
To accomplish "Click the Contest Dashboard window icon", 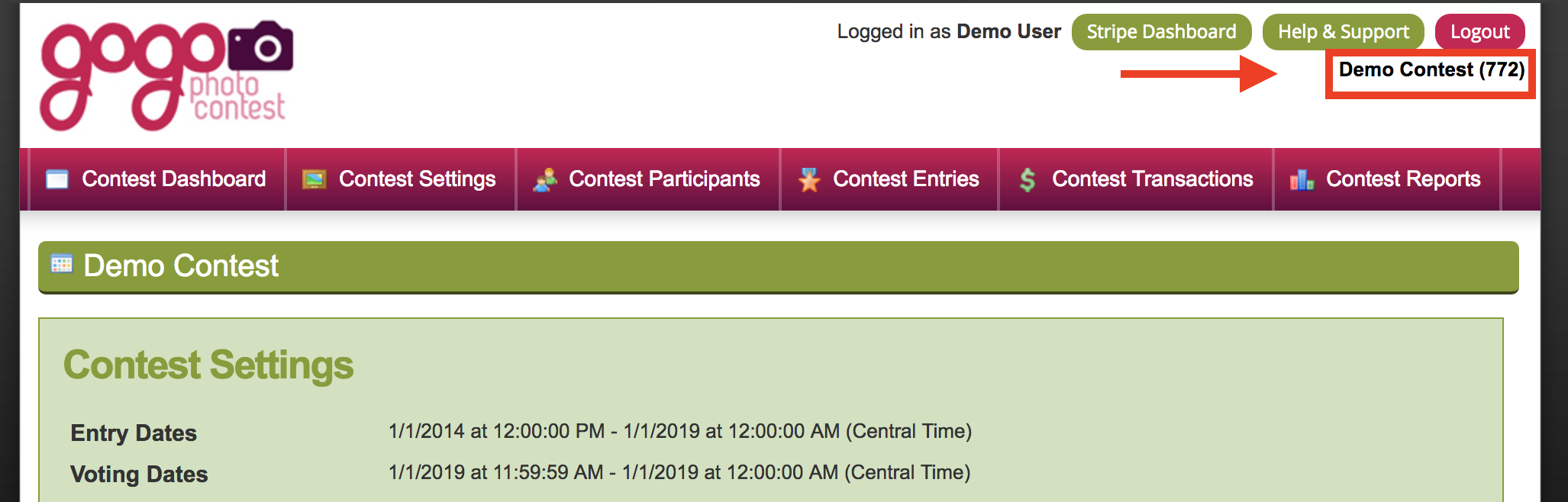I will [57, 179].
